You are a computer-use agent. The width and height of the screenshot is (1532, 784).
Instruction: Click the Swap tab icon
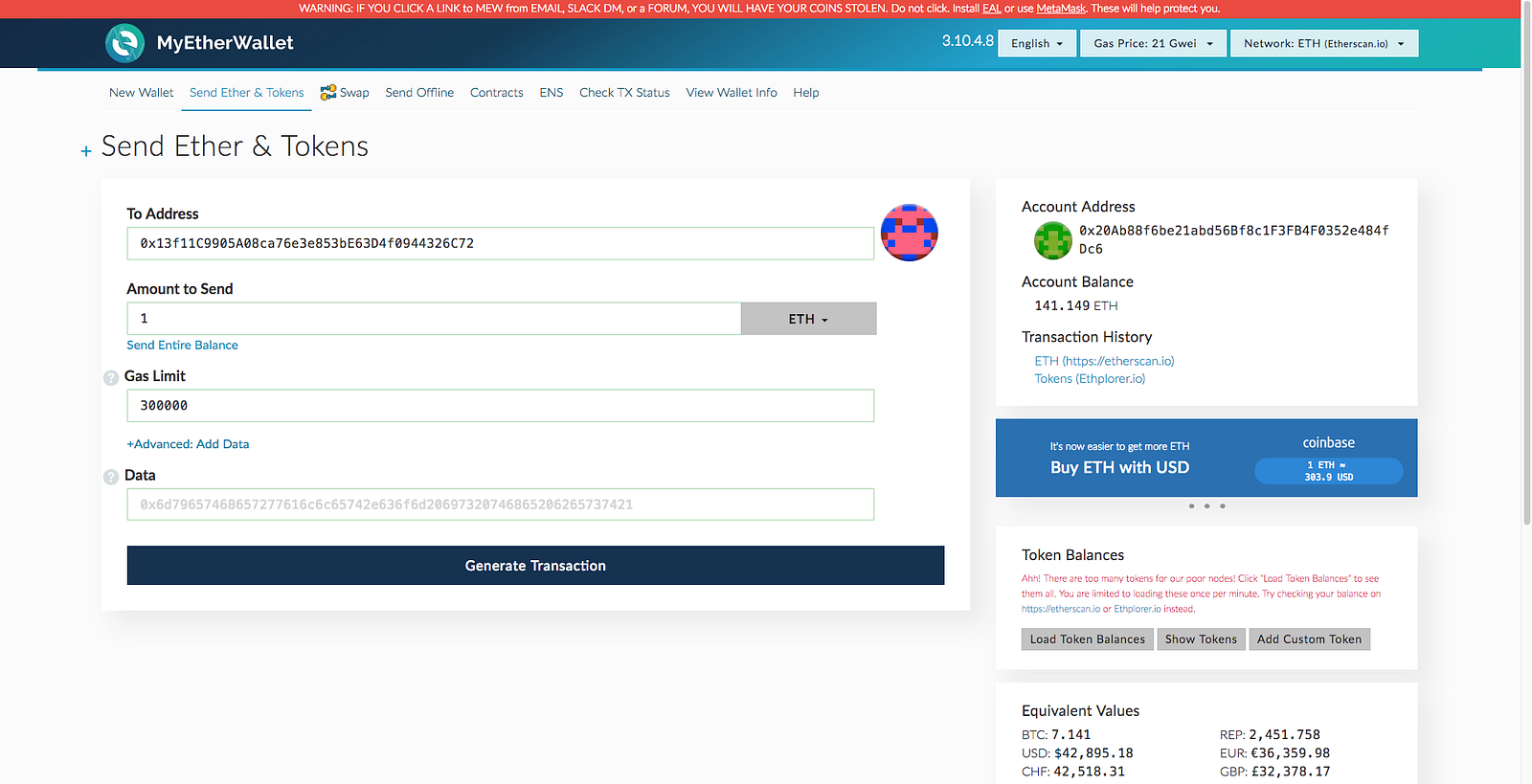point(328,92)
